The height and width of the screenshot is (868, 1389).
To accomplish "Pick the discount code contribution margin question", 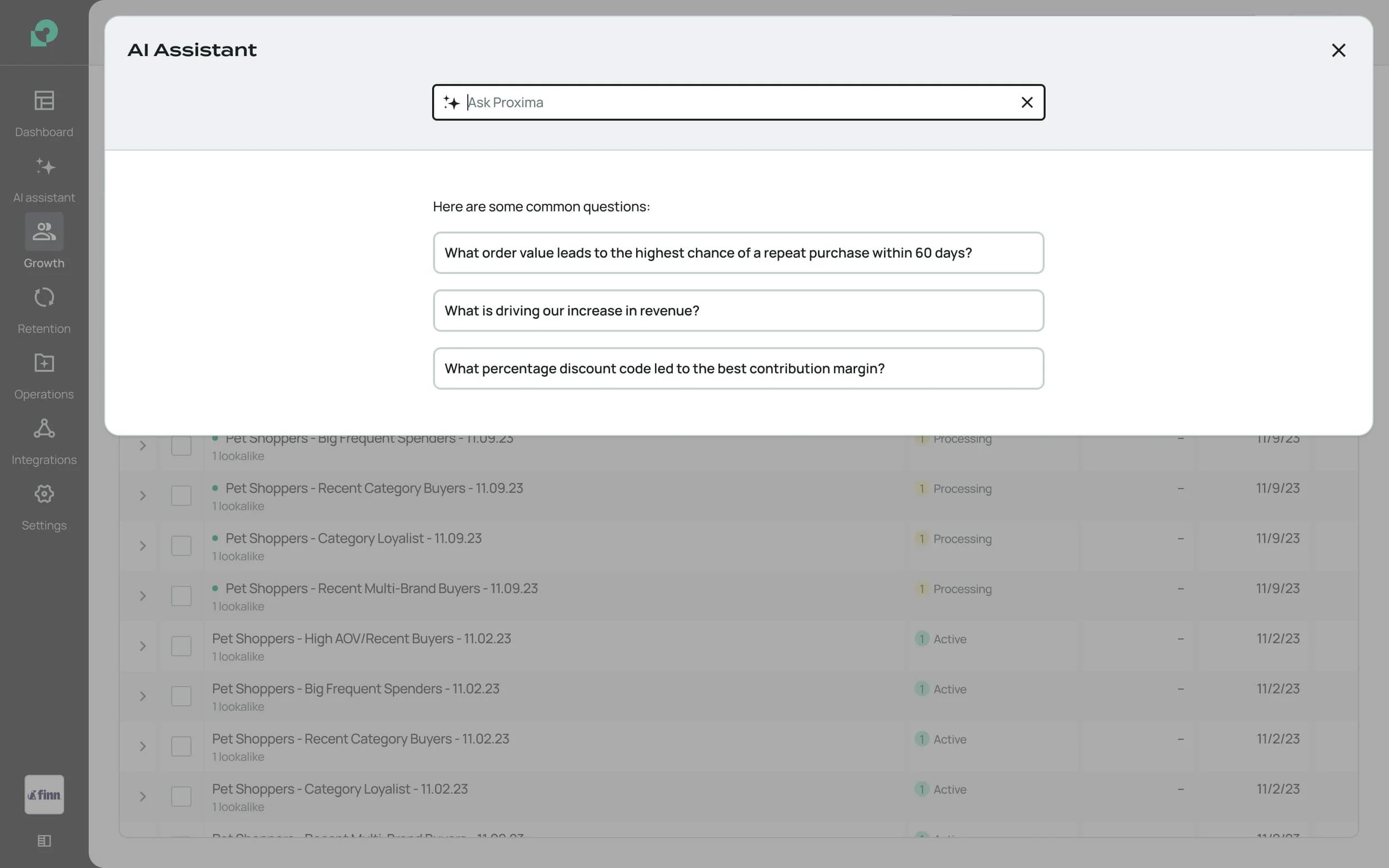I will (738, 369).
